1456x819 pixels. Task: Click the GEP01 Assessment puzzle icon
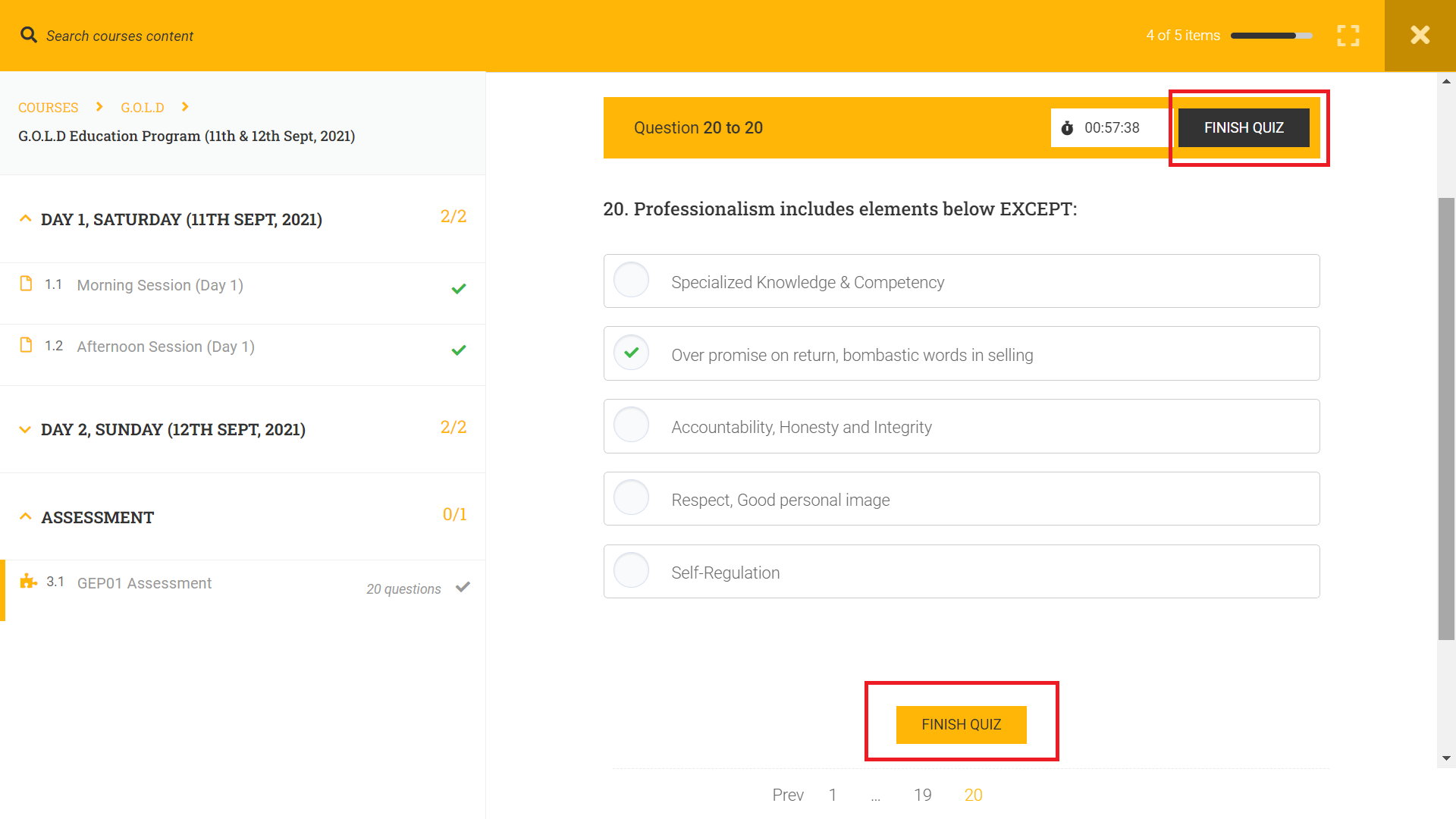(28, 582)
